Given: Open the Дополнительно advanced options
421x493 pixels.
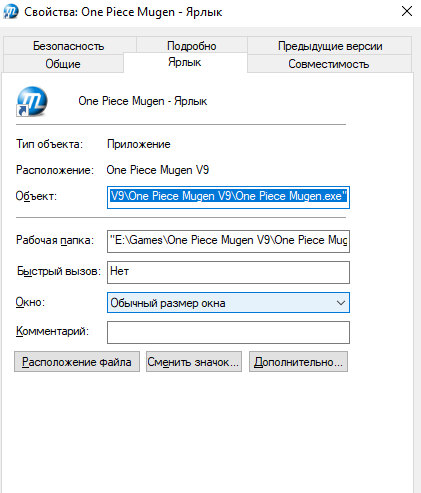Looking at the screenshot, I should click(298, 362).
